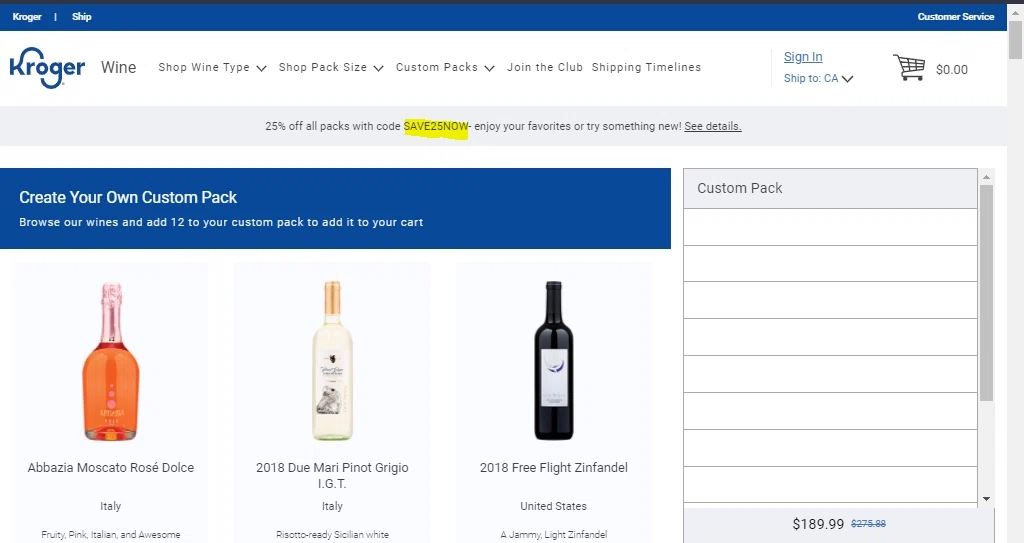This screenshot has height=543, width=1024.
Task: Click the 2018 Free Flight Zinfandel title
Action: click(x=553, y=468)
